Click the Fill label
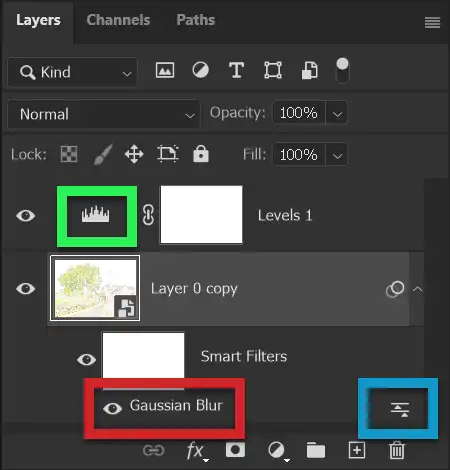This screenshot has height=470, width=450. [x=254, y=154]
